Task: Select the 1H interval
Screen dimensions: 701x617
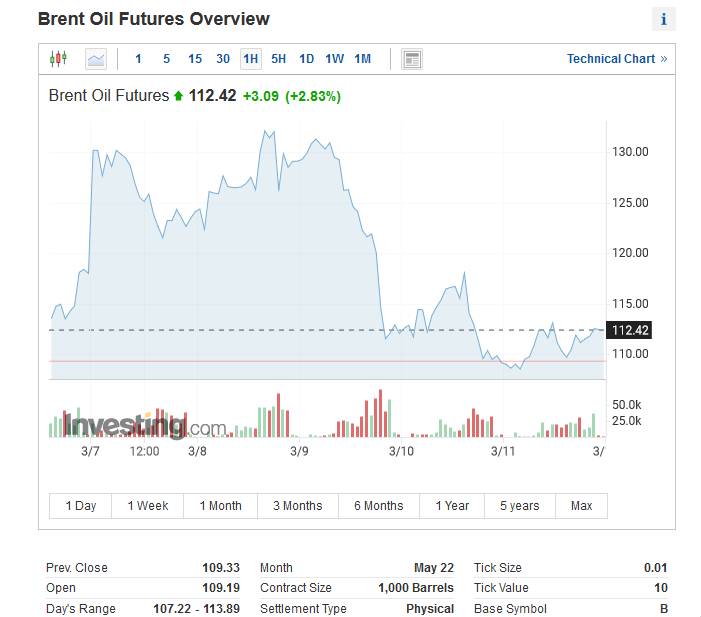Action: coord(251,59)
